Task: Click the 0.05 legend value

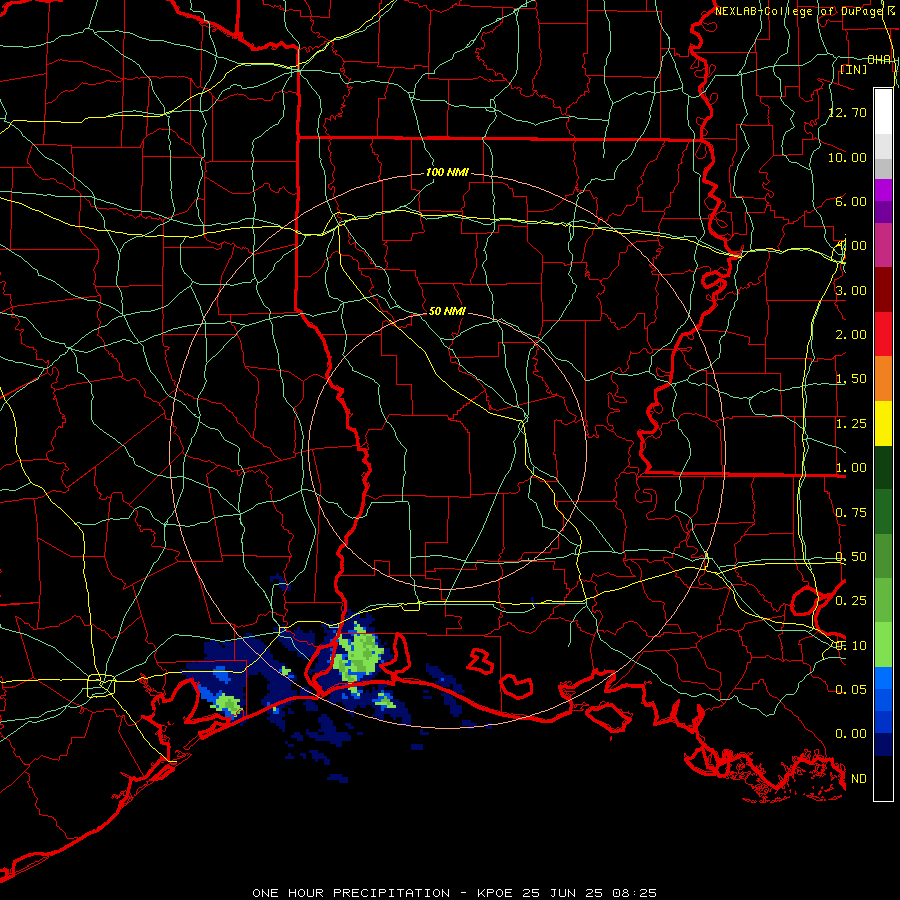Action: coord(851,689)
